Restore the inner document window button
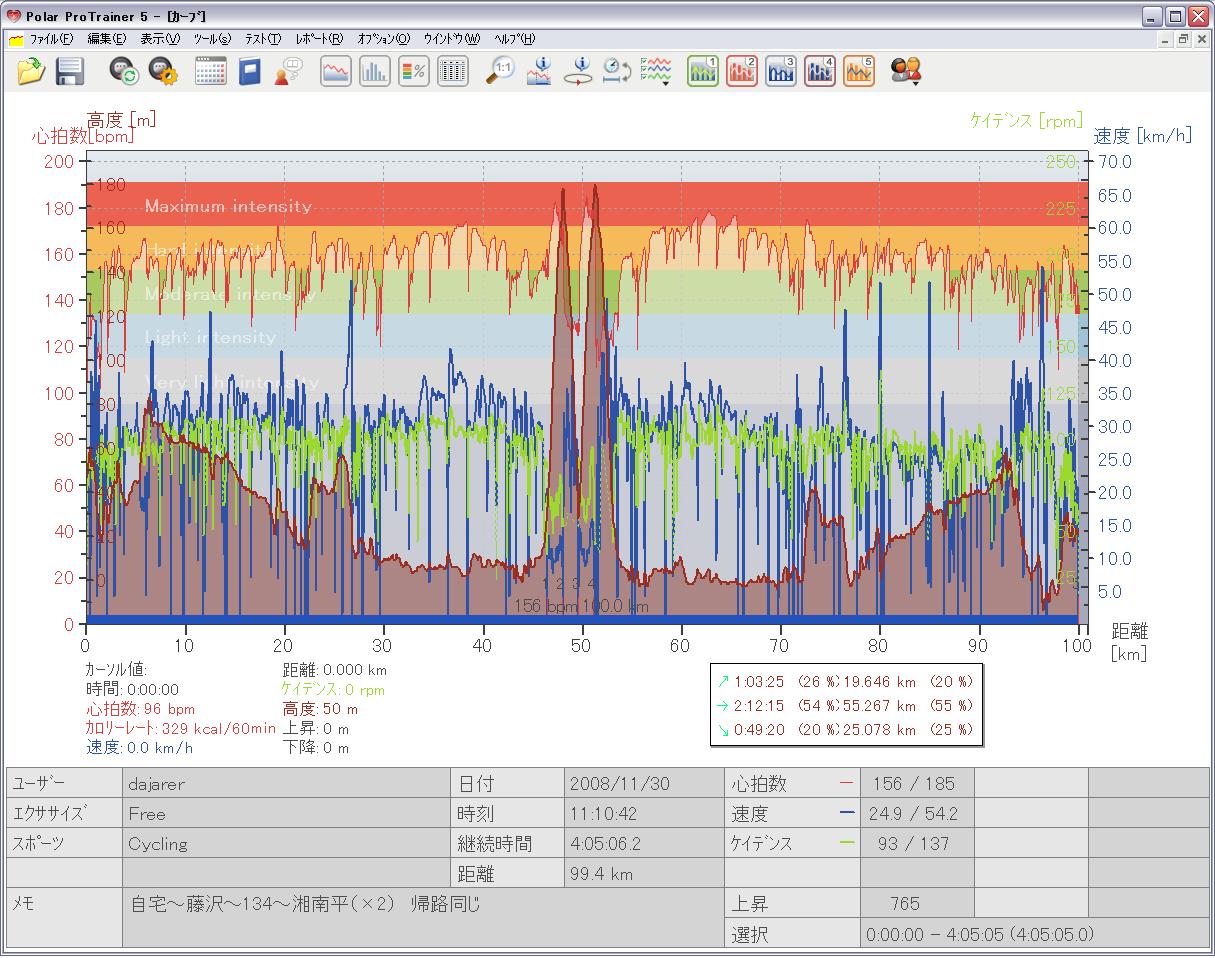This screenshot has width=1215, height=958. tap(1183, 39)
